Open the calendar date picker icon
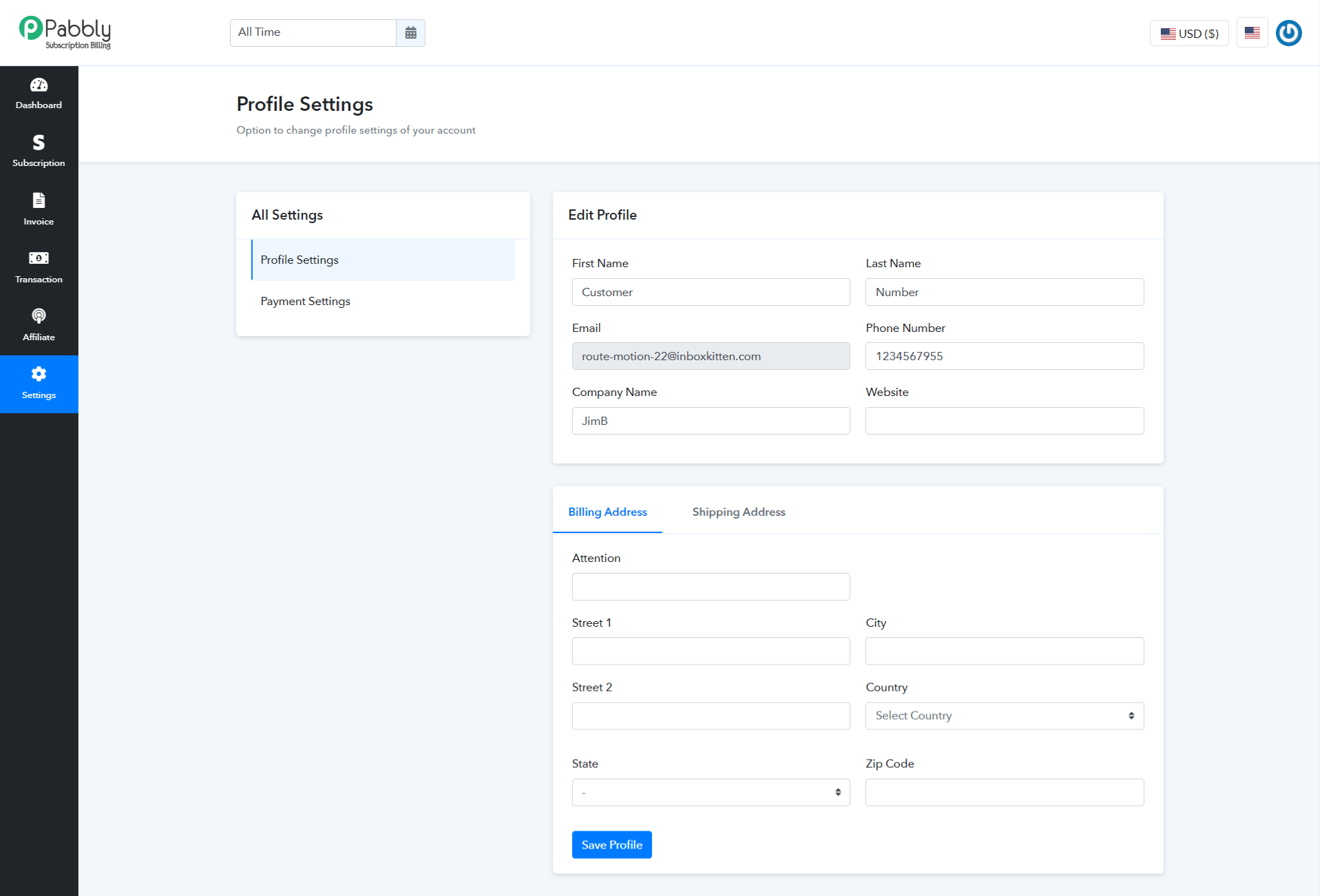 click(410, 33)
